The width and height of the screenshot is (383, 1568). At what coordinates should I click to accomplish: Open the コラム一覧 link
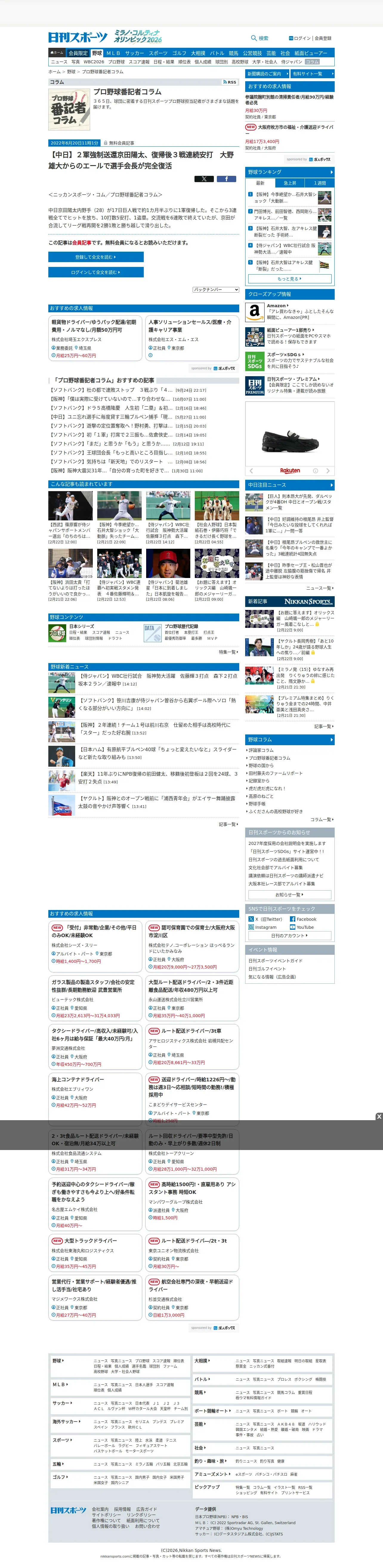click(x=322, y=819)
